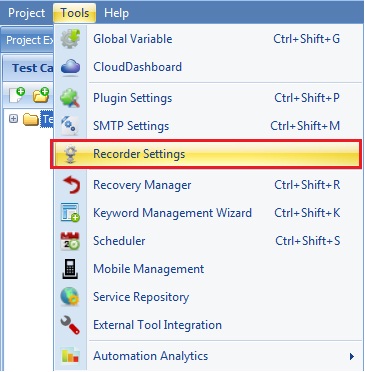Click the Service Repository globe icon
Image resolution: width=365 pixels, height=372 pixels.
pos(70,297)
